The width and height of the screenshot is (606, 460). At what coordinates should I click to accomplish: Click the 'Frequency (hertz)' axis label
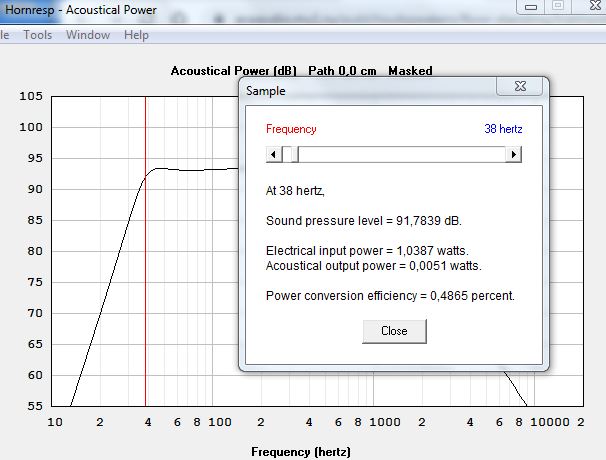(x=301, y=451)
